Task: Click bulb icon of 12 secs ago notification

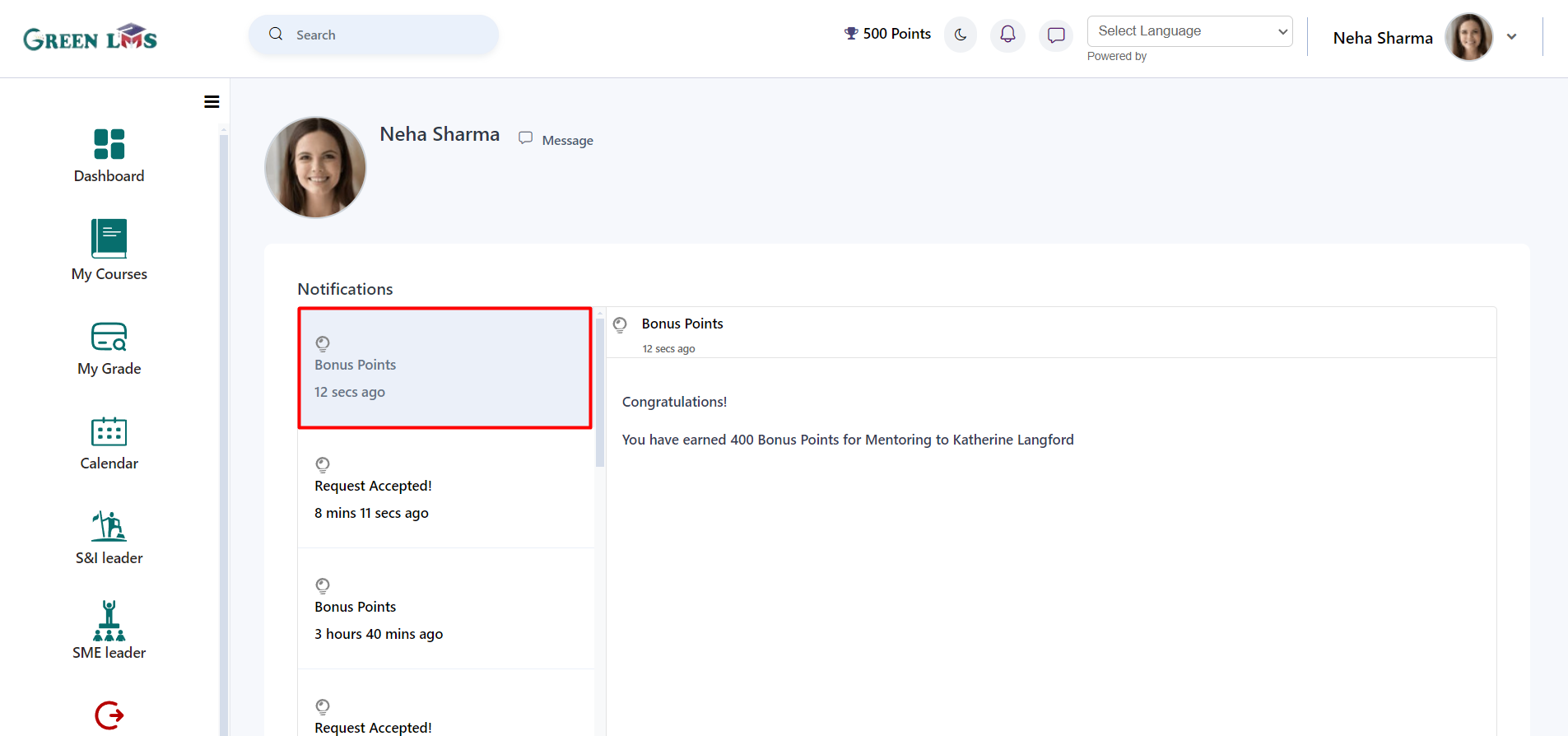Action: click(323, 343)
